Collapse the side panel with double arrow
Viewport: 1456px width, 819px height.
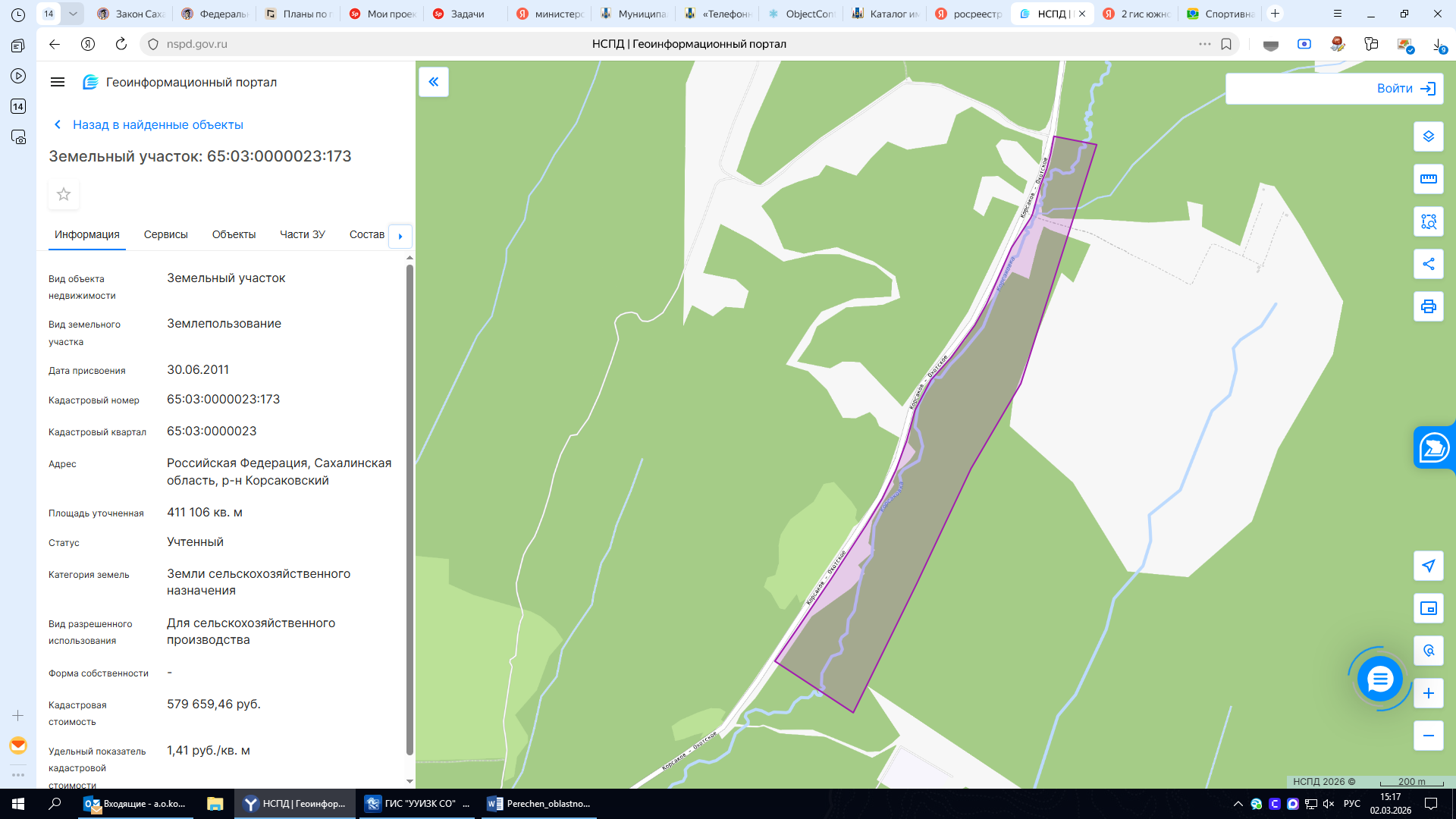tap(434, 82)
